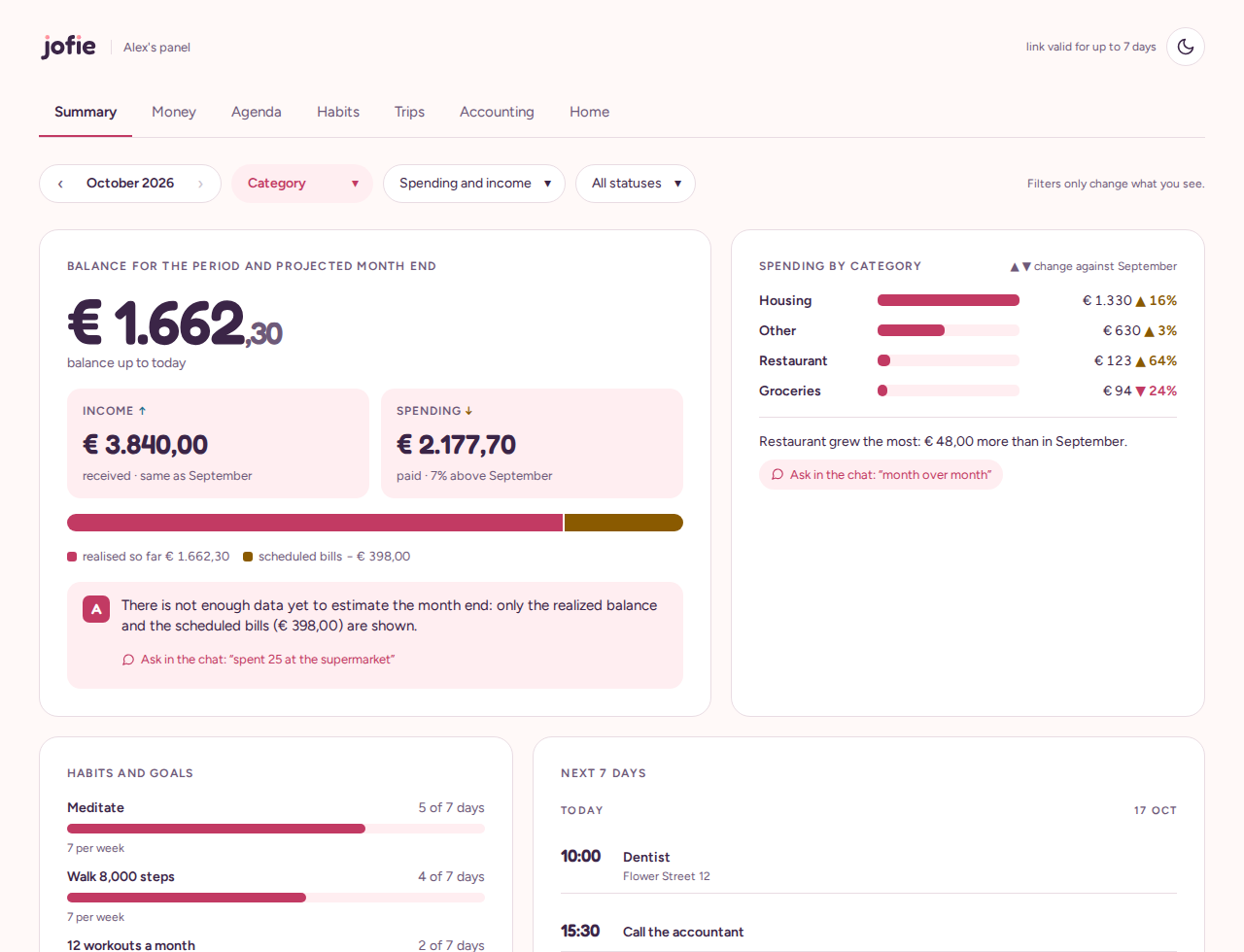Click the Restaurant increase triangle icon
The image size is (1244, 952).
point(1141,361)
